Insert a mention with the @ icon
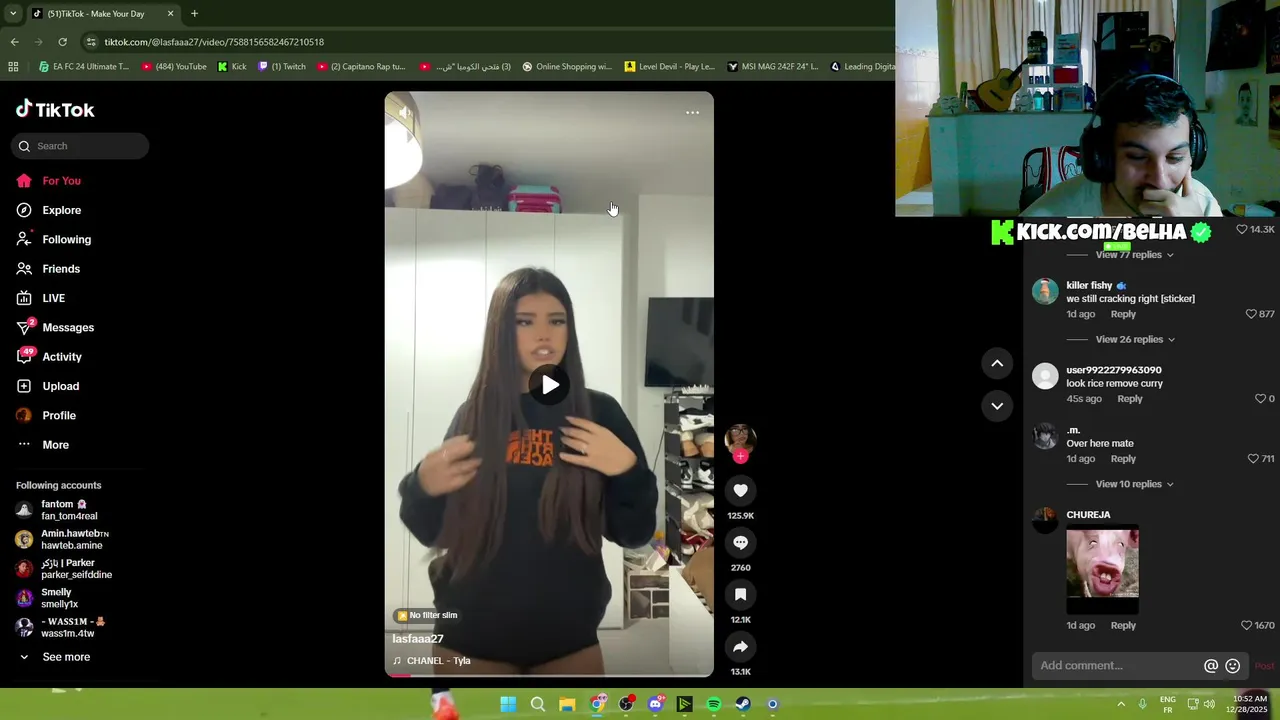 (x=1211, y=666)
